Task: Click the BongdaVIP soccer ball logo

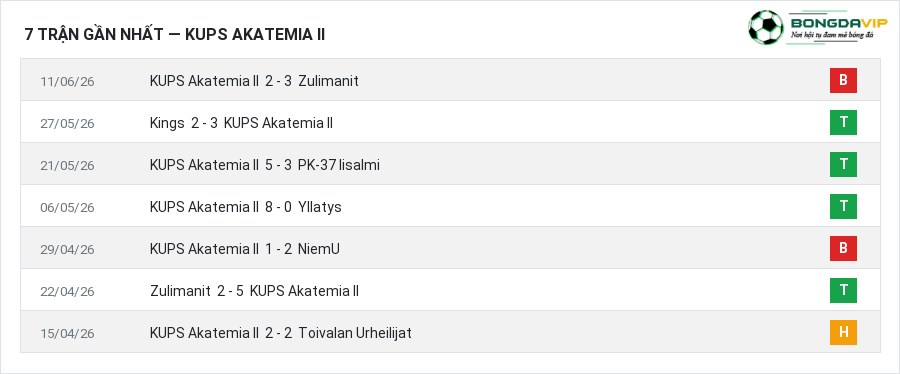Action: pos(766,28)
